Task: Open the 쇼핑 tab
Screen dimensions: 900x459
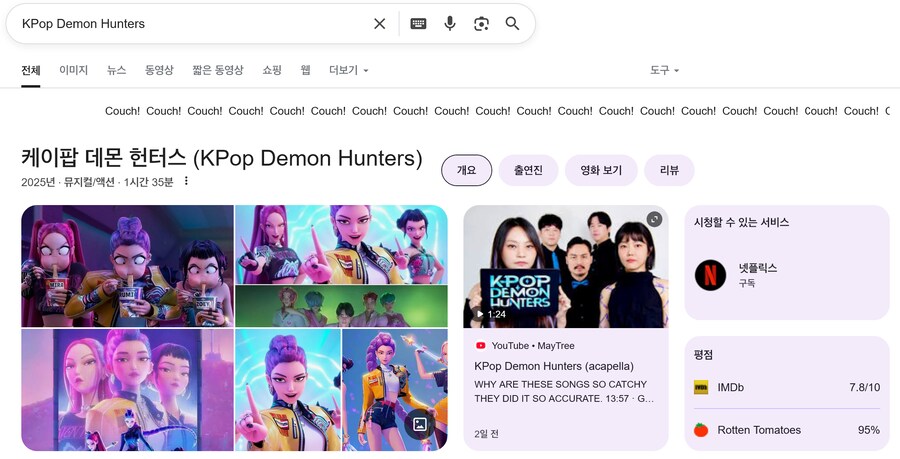Action: click(x=272, y=70)
